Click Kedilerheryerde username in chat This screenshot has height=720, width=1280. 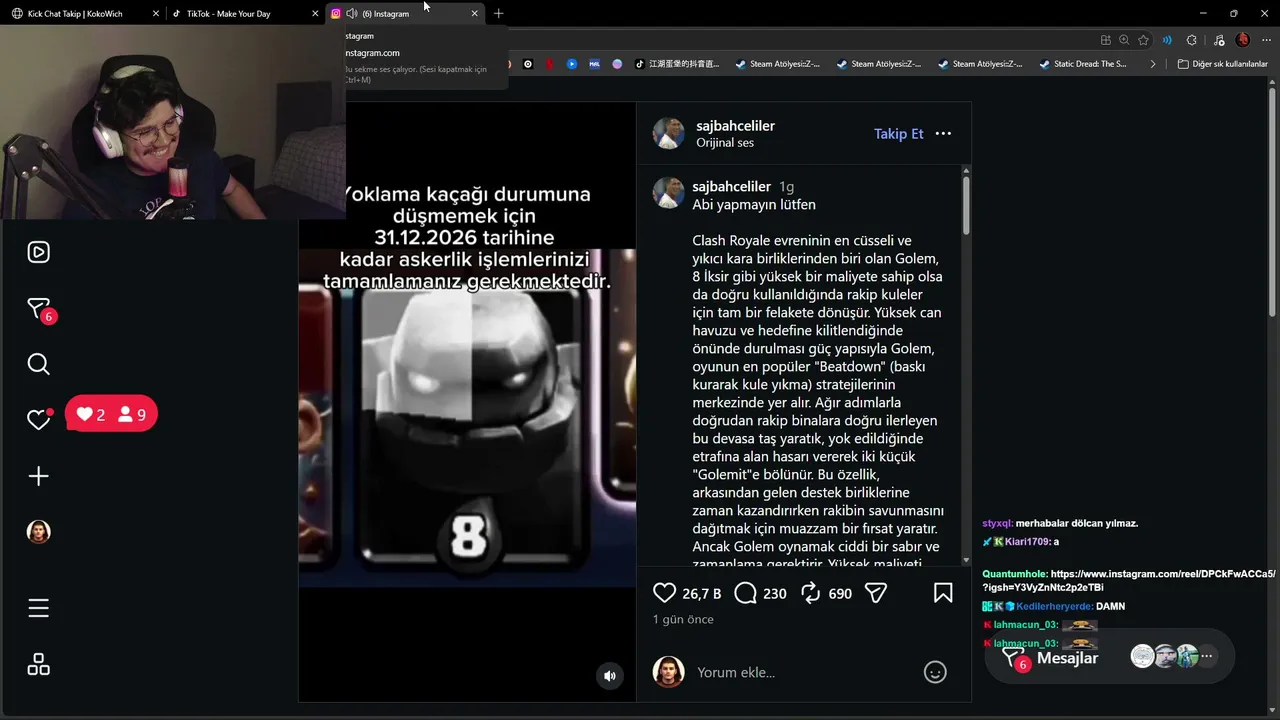pos(1054,606)
